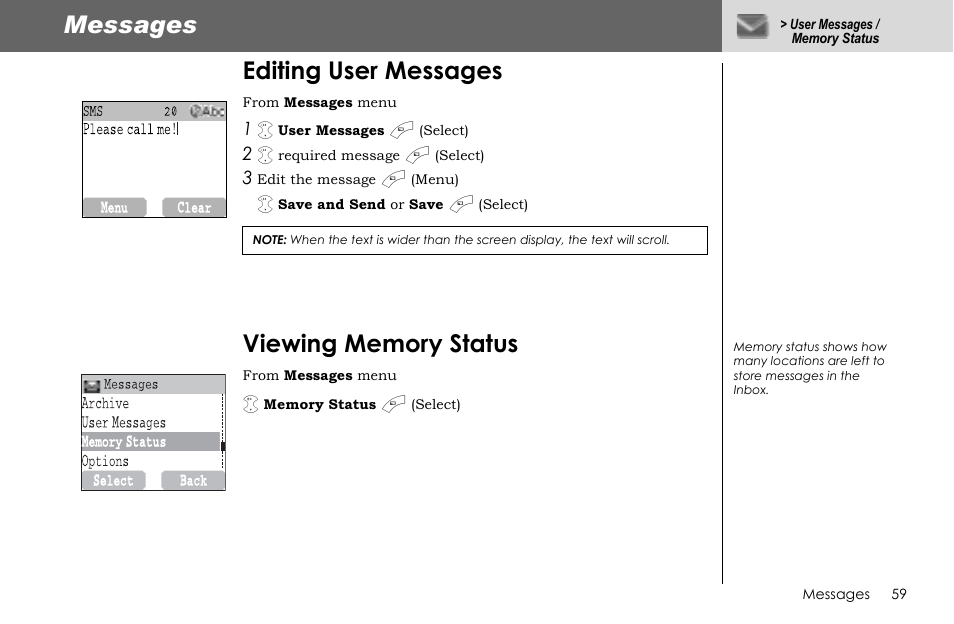The width and height of the screenshot is (954, 624).
Task: Click navigation key icon beside Save and Send
Action: coord(265,204)
